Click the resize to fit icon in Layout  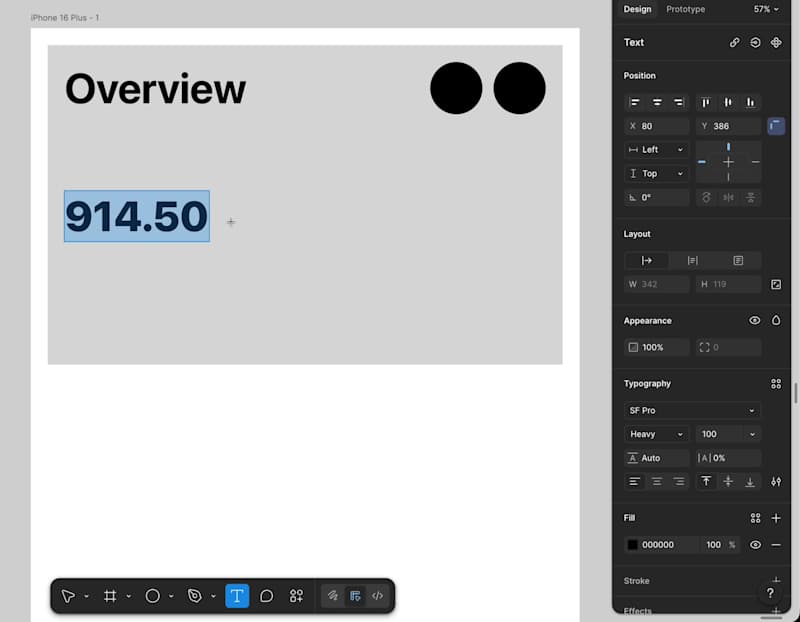click(x=776, y=284)
